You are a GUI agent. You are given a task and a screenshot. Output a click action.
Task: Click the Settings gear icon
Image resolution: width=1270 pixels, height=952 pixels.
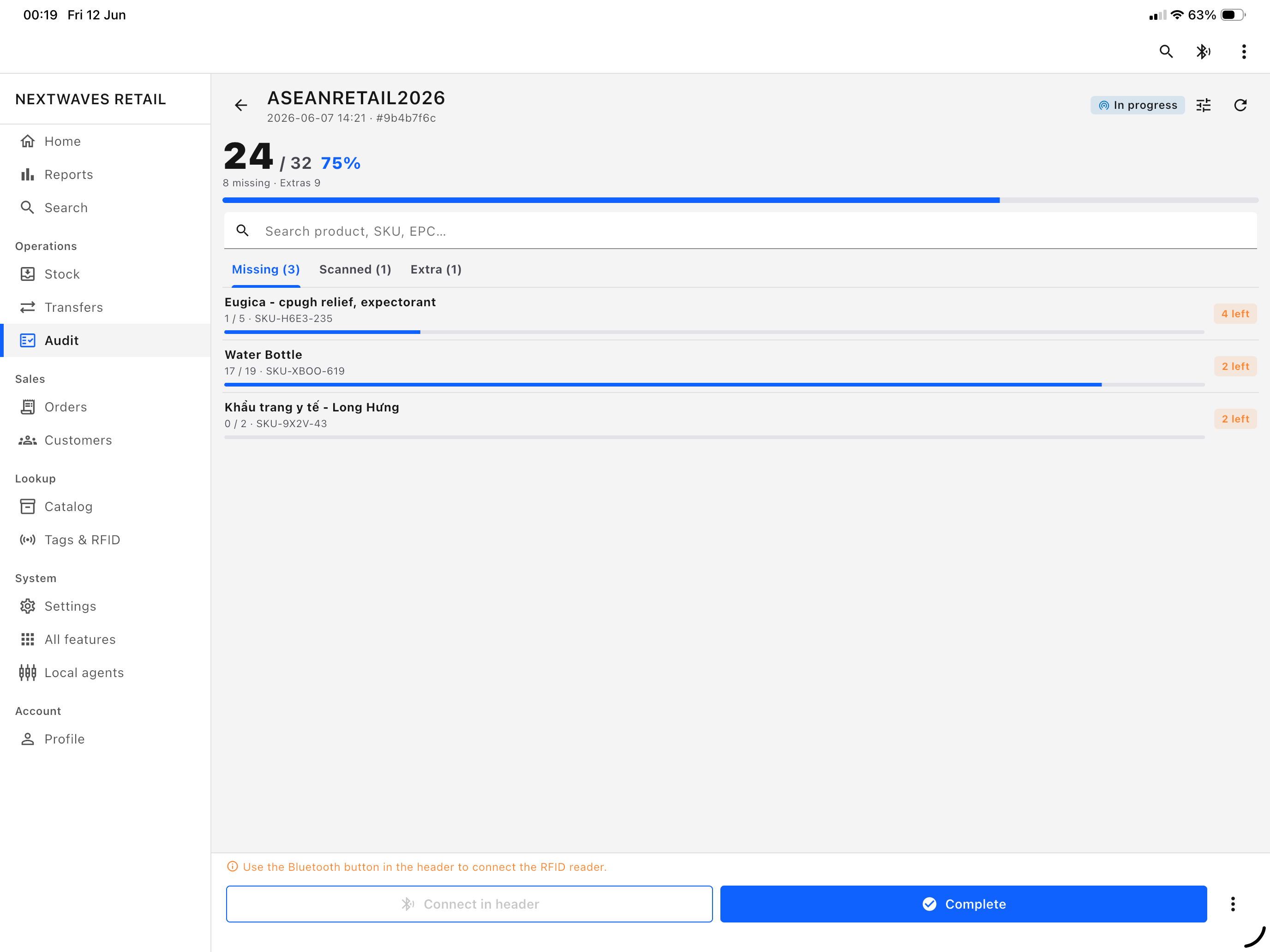(x=28, y=606)
